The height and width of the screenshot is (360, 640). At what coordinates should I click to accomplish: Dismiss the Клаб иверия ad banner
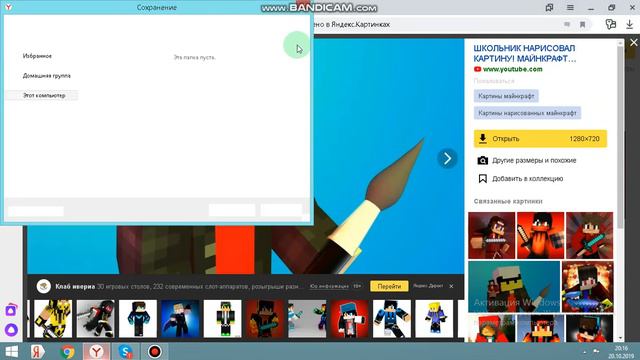[451, 287]
